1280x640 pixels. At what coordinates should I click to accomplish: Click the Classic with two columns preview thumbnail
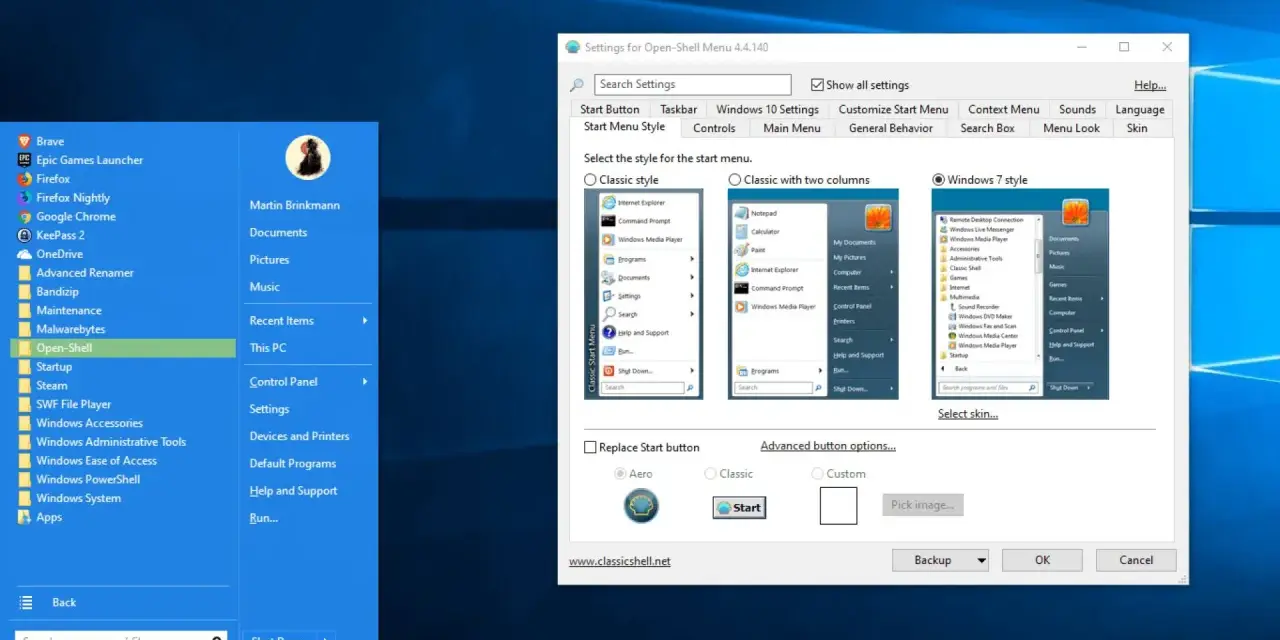point(813,294)
